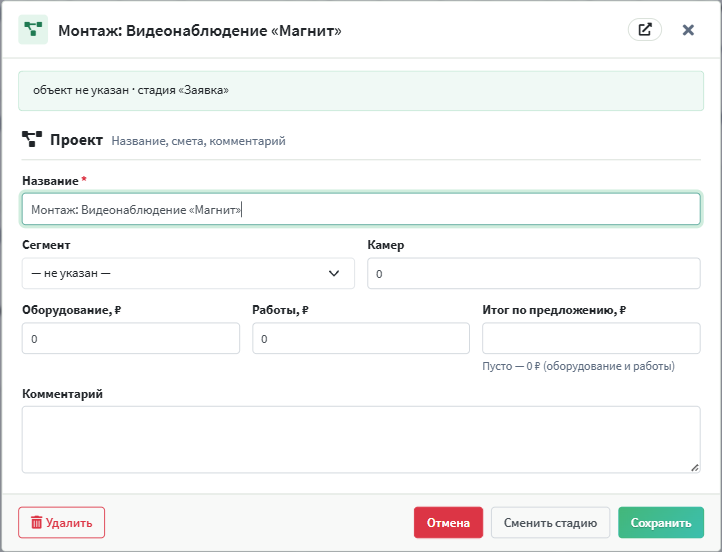Click the Название label
Viewport: 722px width, 552px height.
pos(50,181)
